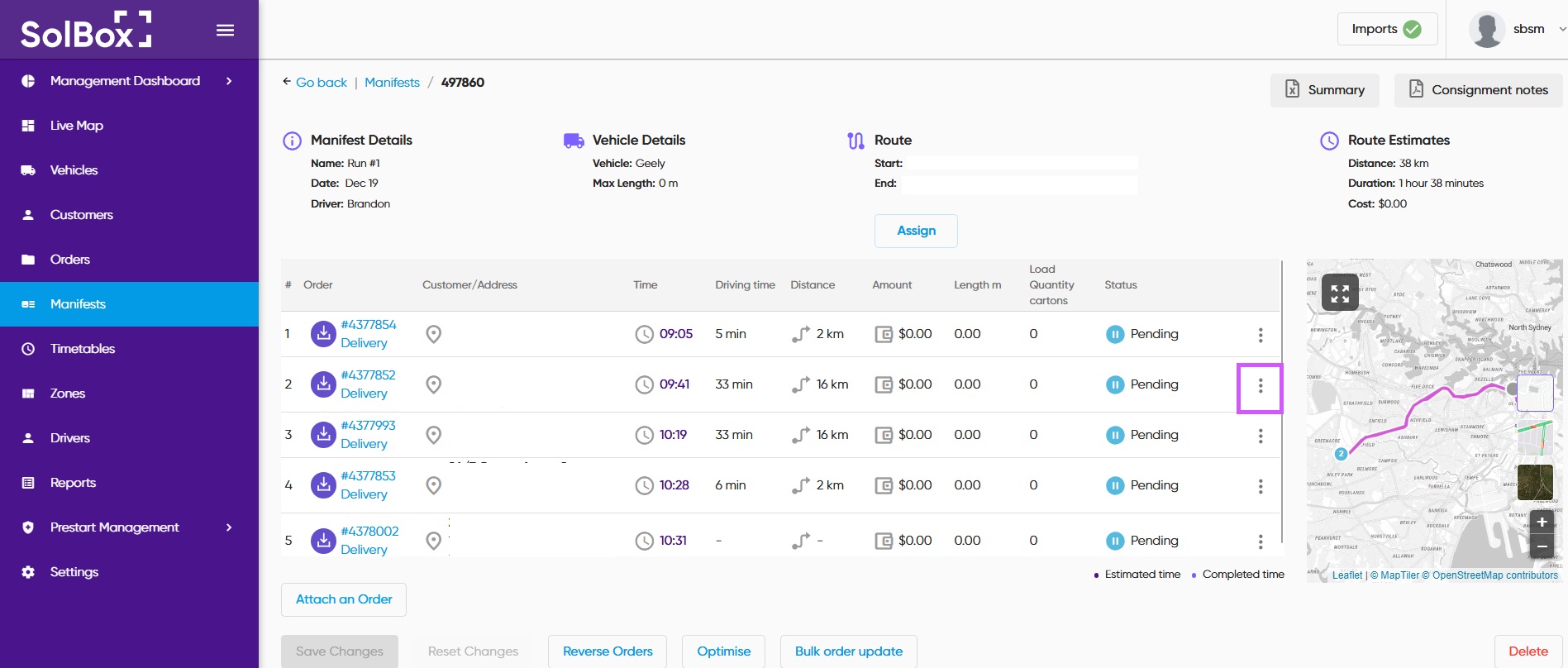Click the 09:05 time on row 1
The width and height of the screenshot is (1568, 668).
(x=675, y=334)
